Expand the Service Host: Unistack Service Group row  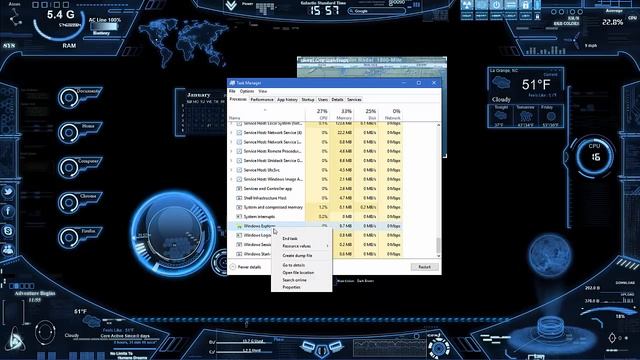point(231,161)
